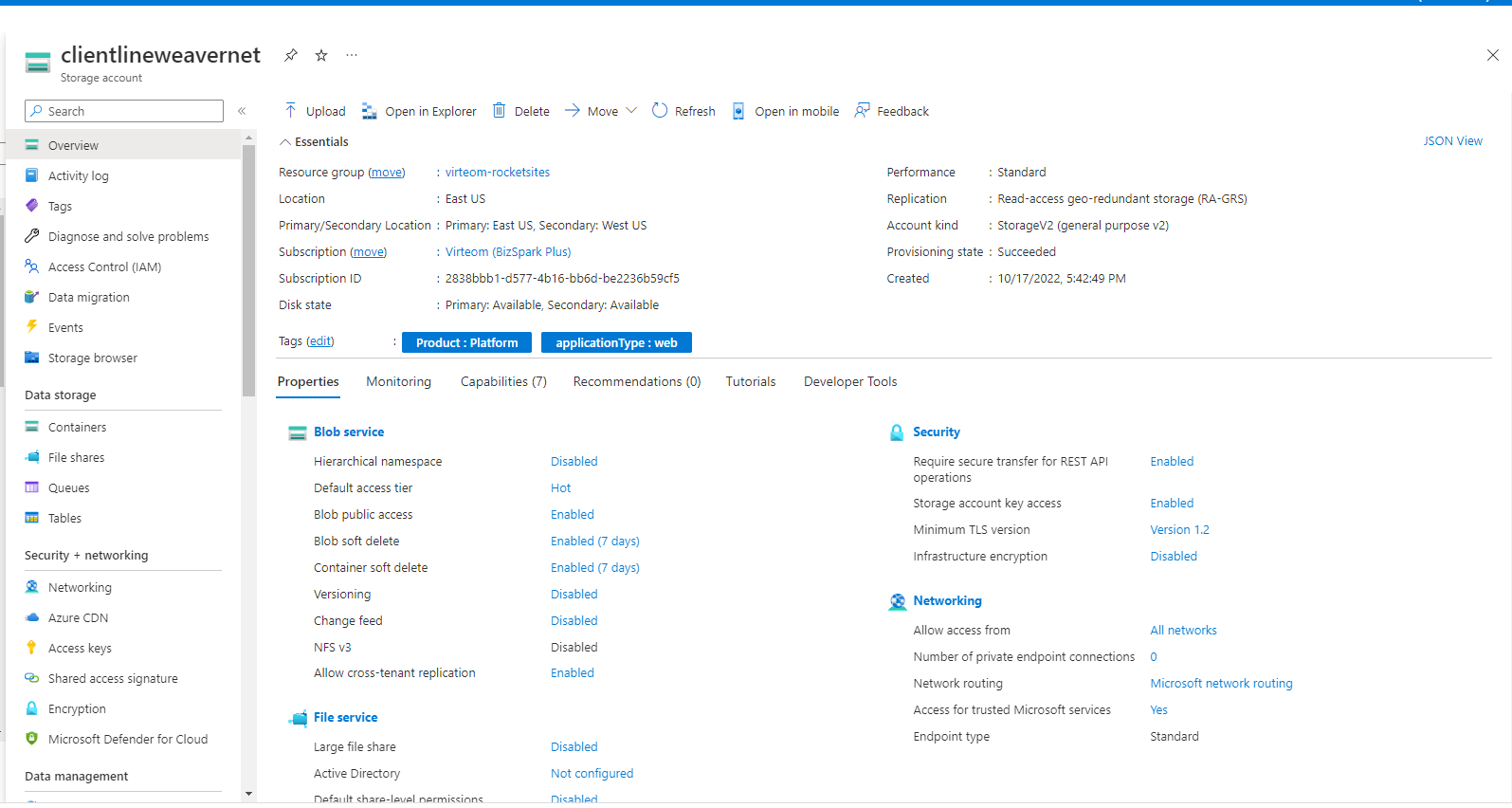Open JSON View

(x=1452, y=141)
